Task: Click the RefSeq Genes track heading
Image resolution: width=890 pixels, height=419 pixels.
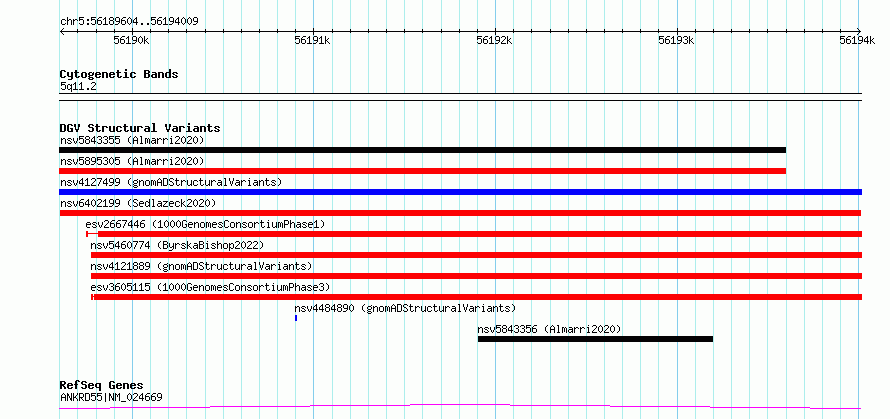Action: click(x=102, y=386)
